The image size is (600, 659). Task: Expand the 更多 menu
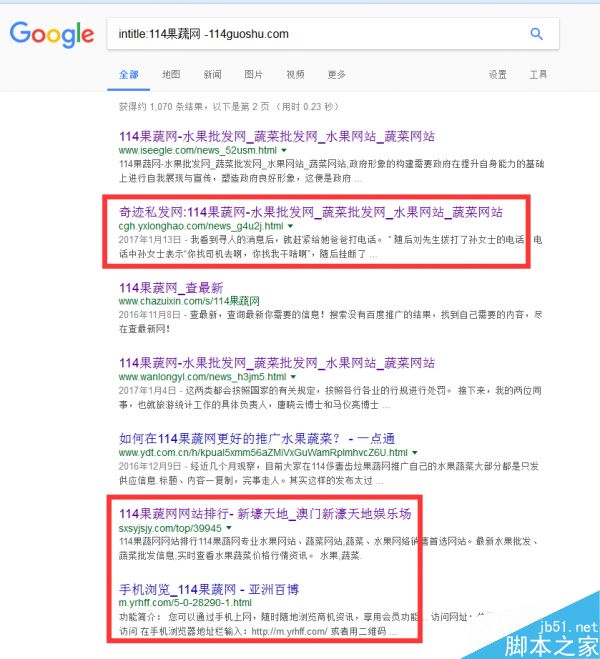[336, 75]
